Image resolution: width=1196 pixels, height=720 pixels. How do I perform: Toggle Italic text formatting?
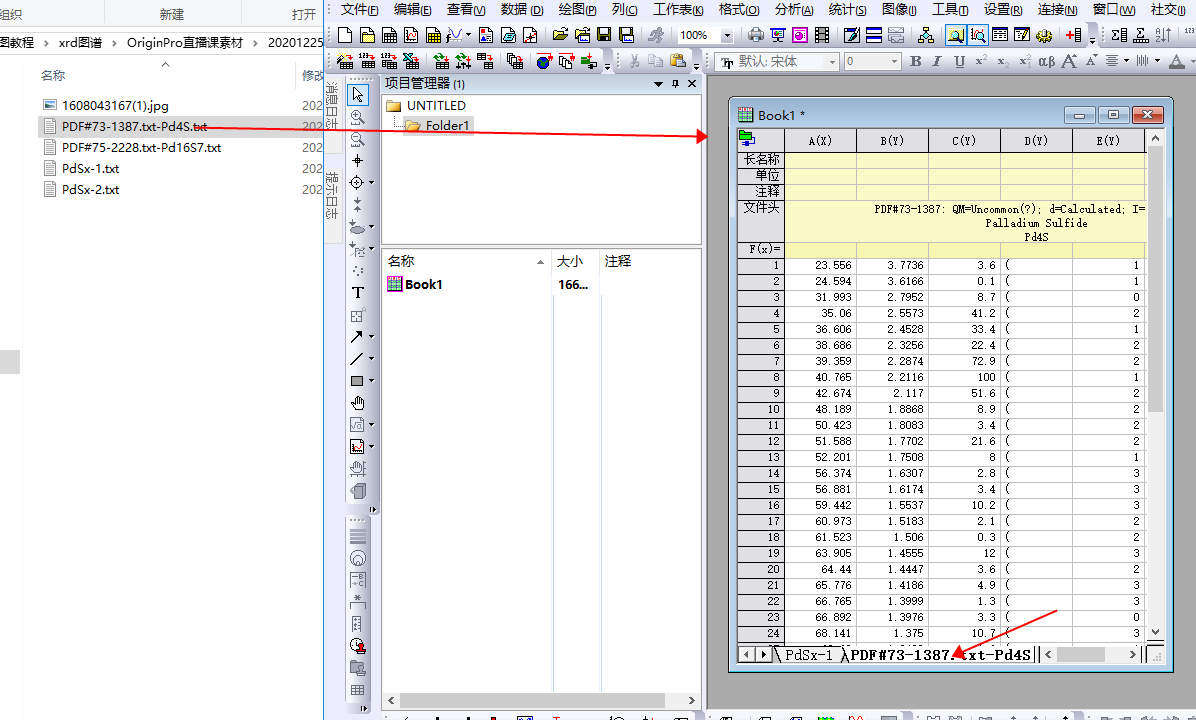pyautogui.click(x=937, y=62)
